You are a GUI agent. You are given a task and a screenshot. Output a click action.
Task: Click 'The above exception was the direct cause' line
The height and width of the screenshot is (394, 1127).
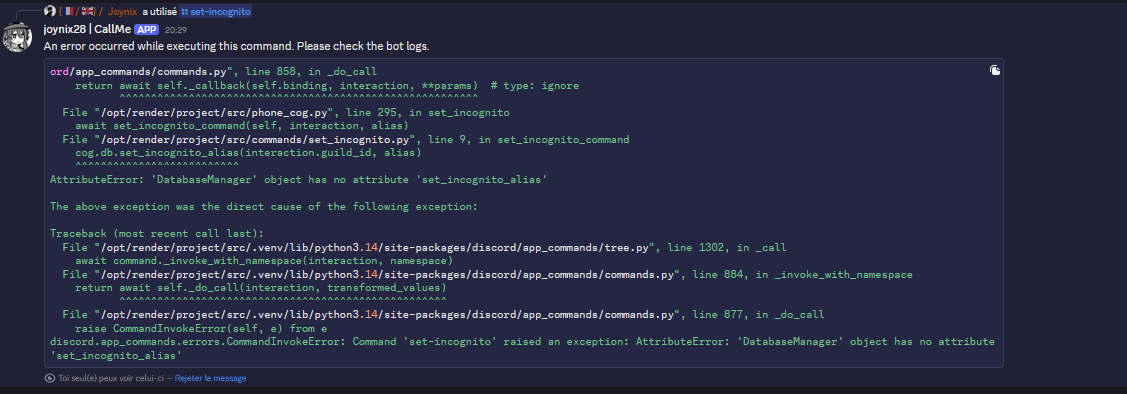[264, 206]
